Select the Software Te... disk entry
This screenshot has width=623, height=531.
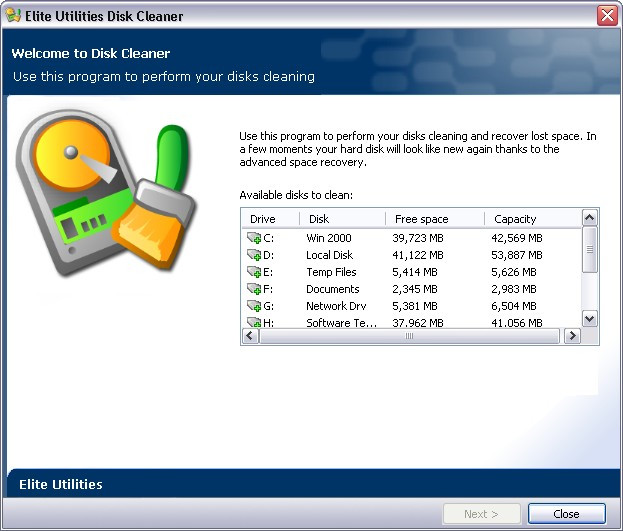[x=341, y=323]
